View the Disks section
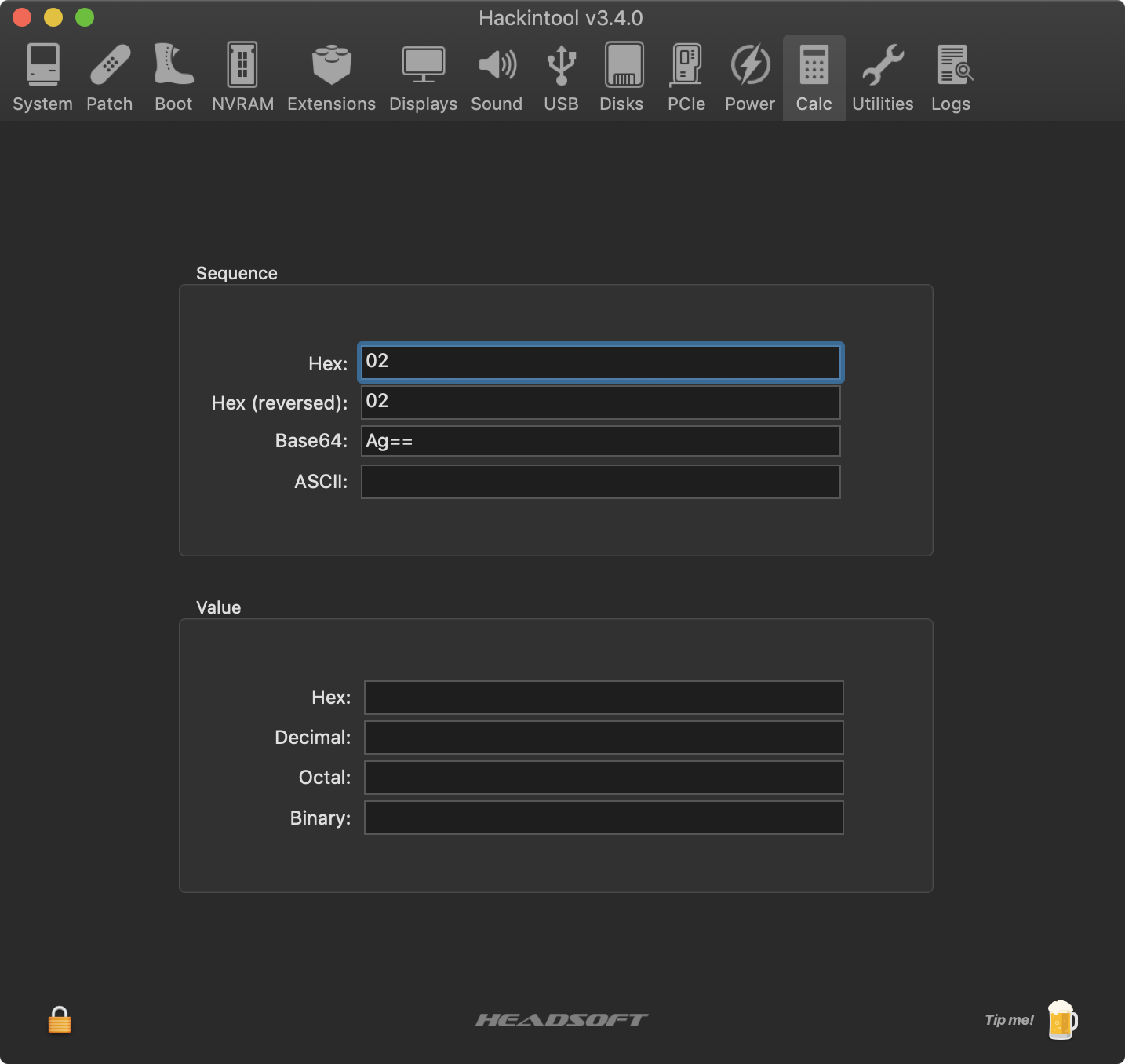Viewport: 1125px width, 1064px height. [x=621, y=78]
